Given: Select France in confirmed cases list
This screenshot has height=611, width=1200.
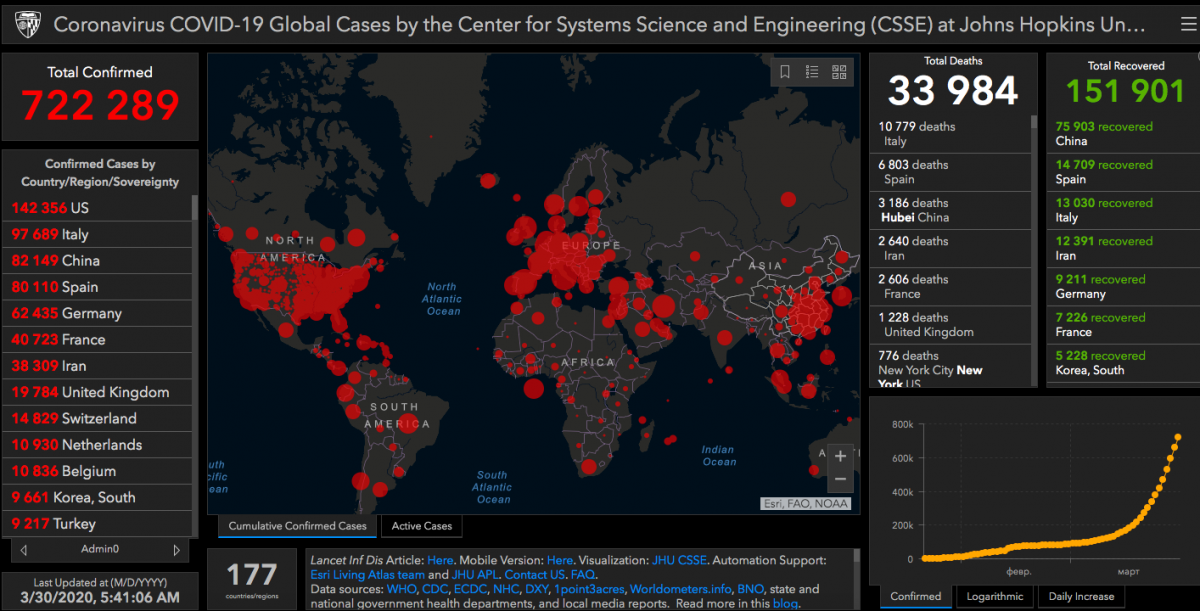Looking at the screenshot, I should click(x=97, y=339).
